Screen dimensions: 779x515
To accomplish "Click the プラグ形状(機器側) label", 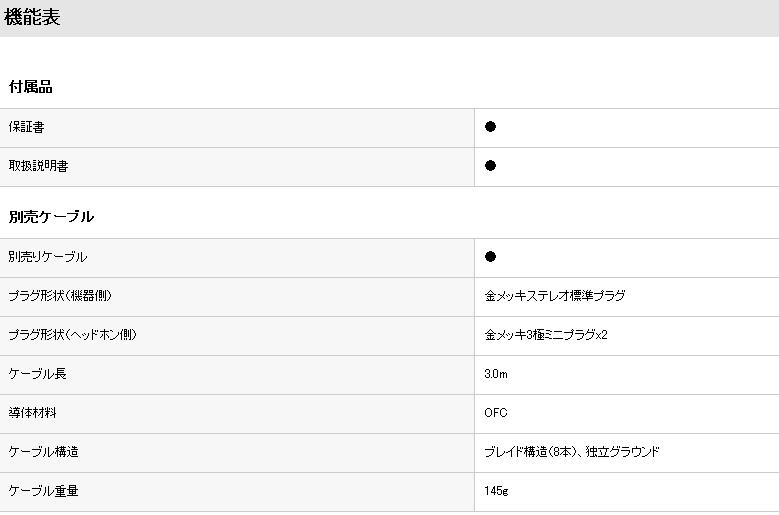I will [x=60, y=296].
